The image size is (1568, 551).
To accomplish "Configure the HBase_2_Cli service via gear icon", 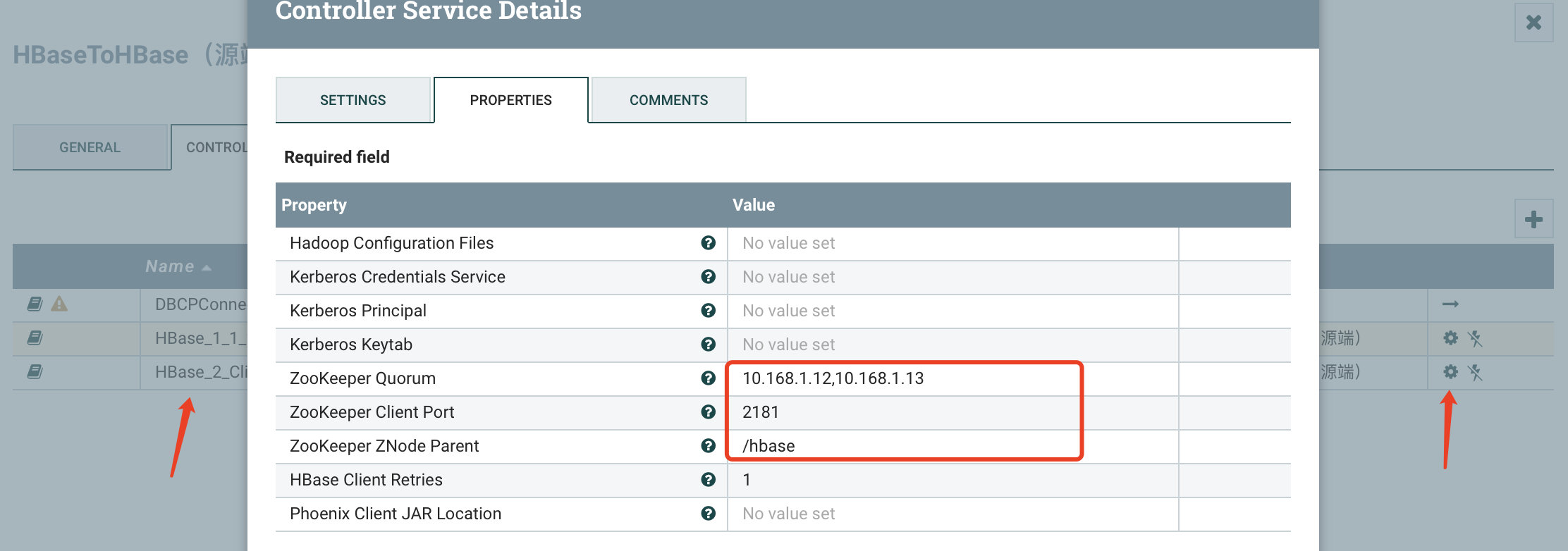I will (x=1450, y=372).
